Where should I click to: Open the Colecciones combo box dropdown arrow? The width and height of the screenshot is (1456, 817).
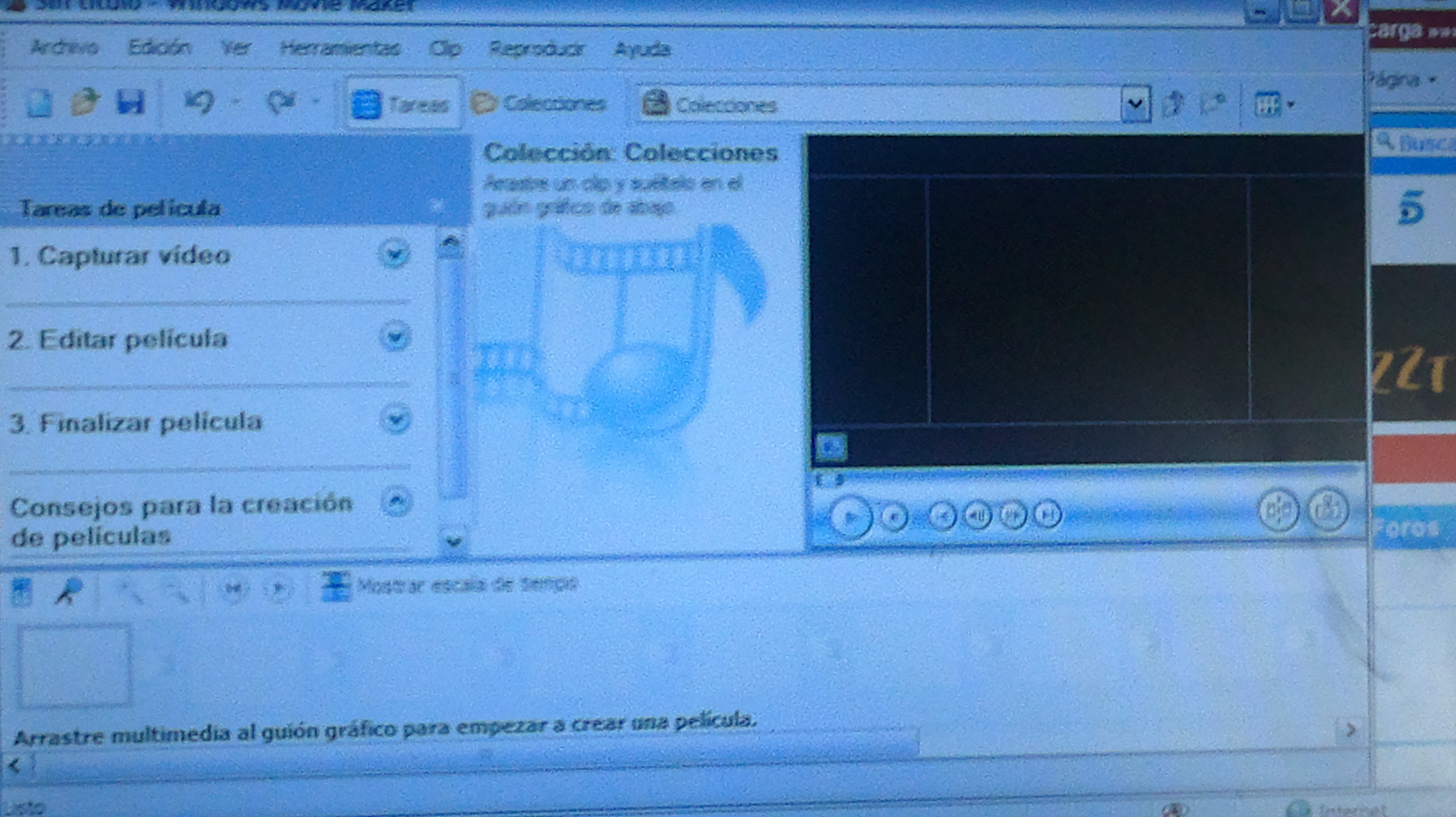point(1135,104)
